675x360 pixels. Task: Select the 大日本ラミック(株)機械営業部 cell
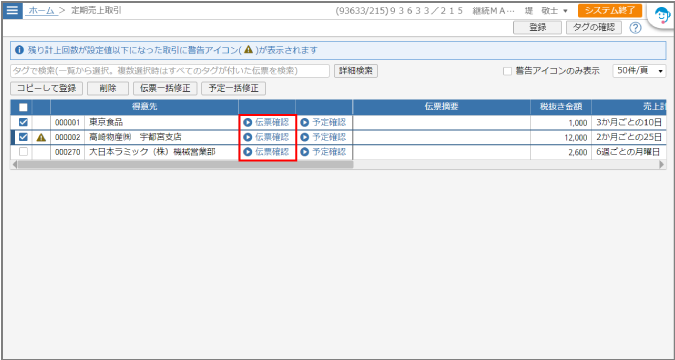[161, 152]
